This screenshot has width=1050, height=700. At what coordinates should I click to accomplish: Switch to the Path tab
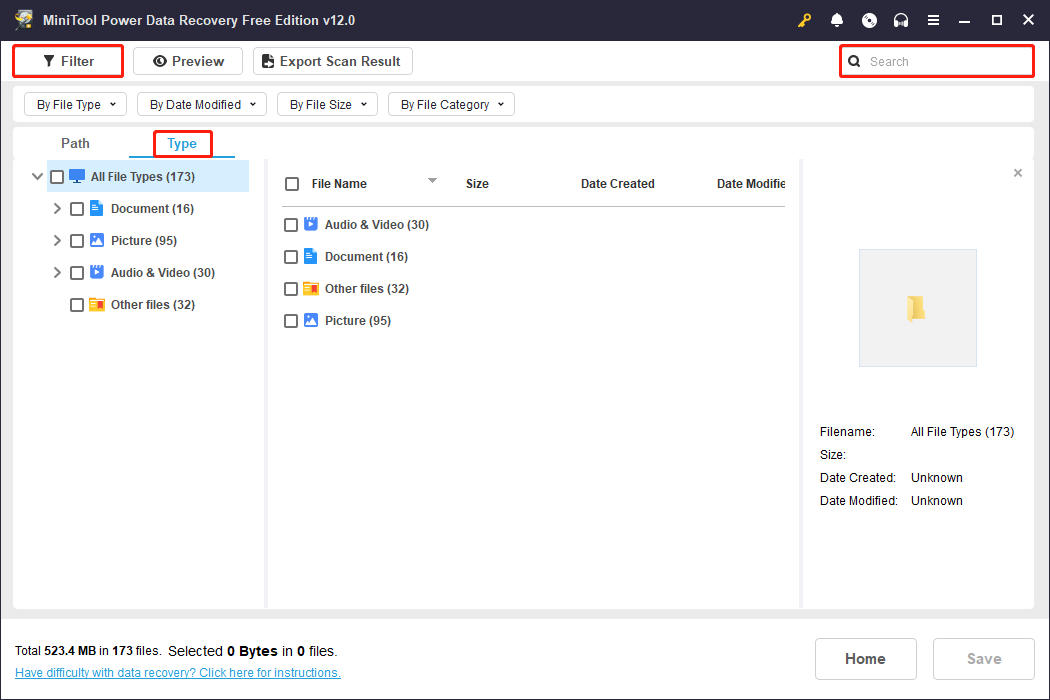(x=75, y=144)
